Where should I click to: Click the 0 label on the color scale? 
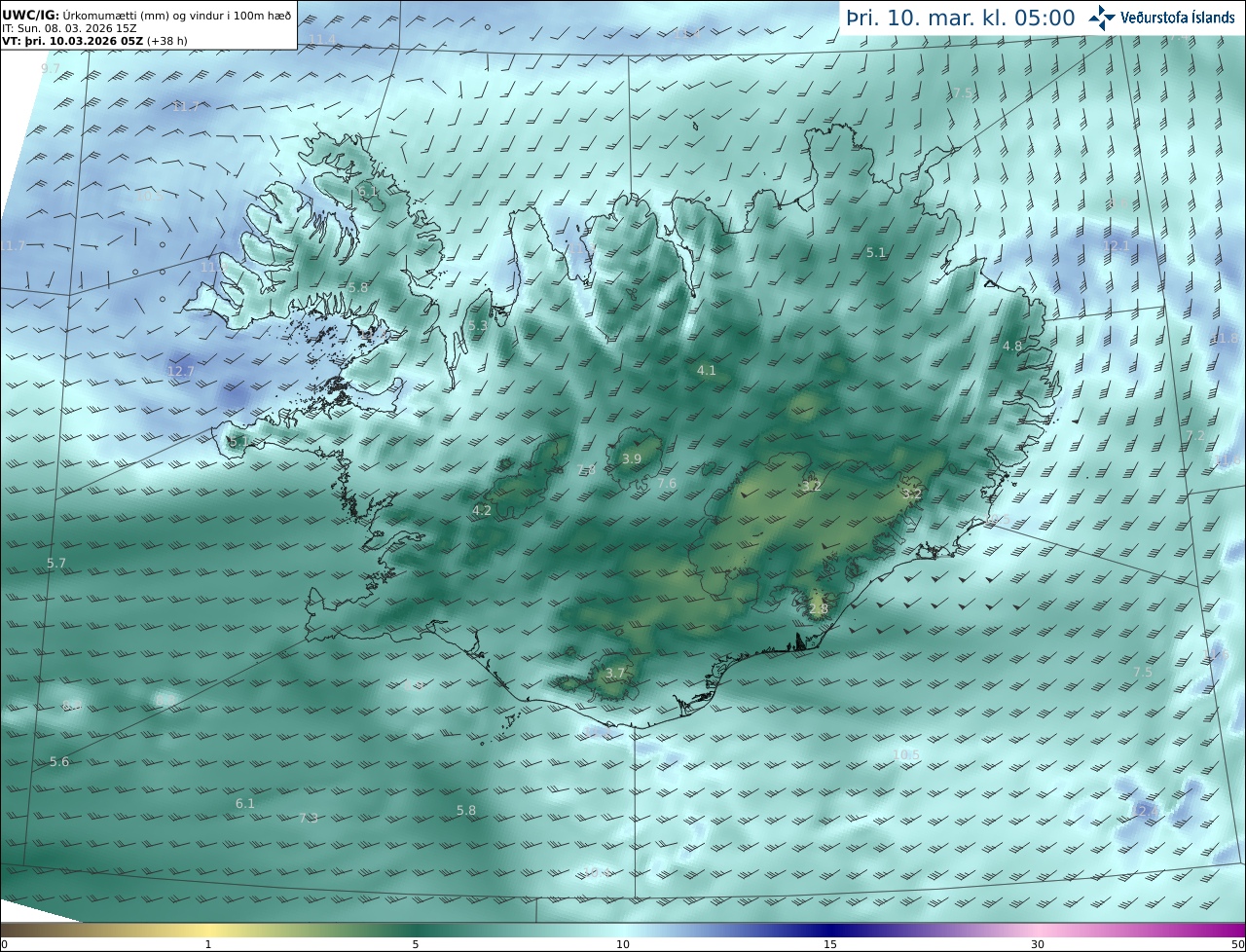(x=4, y=944)
